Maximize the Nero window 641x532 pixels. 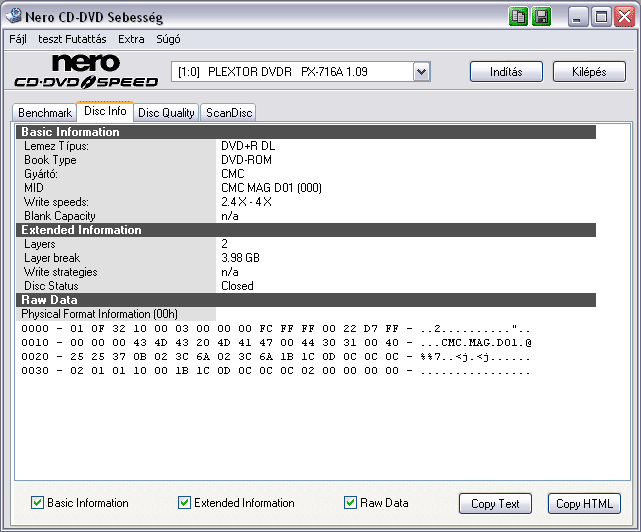coord(601,17)
